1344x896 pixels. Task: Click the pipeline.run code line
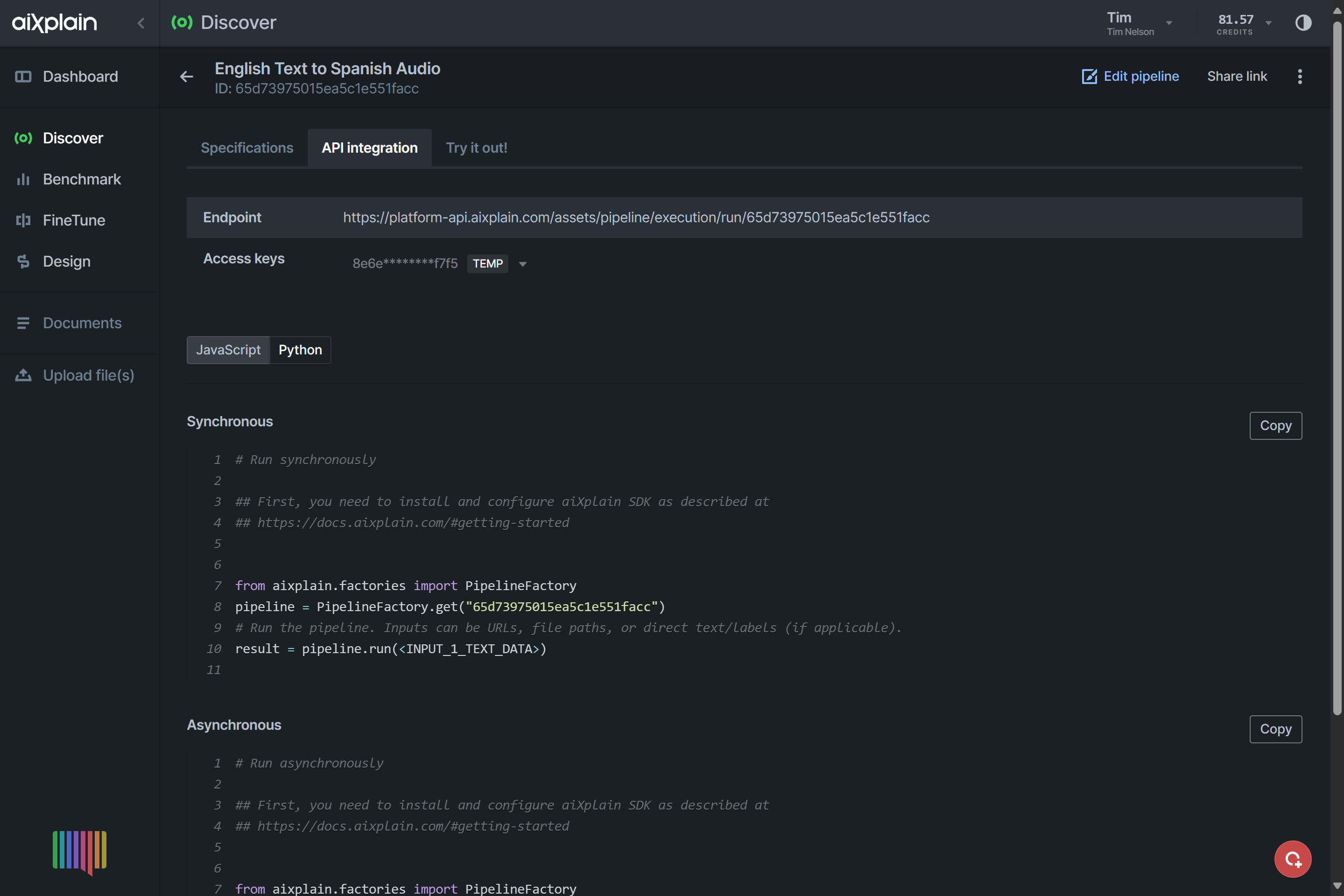pos(391,649)
